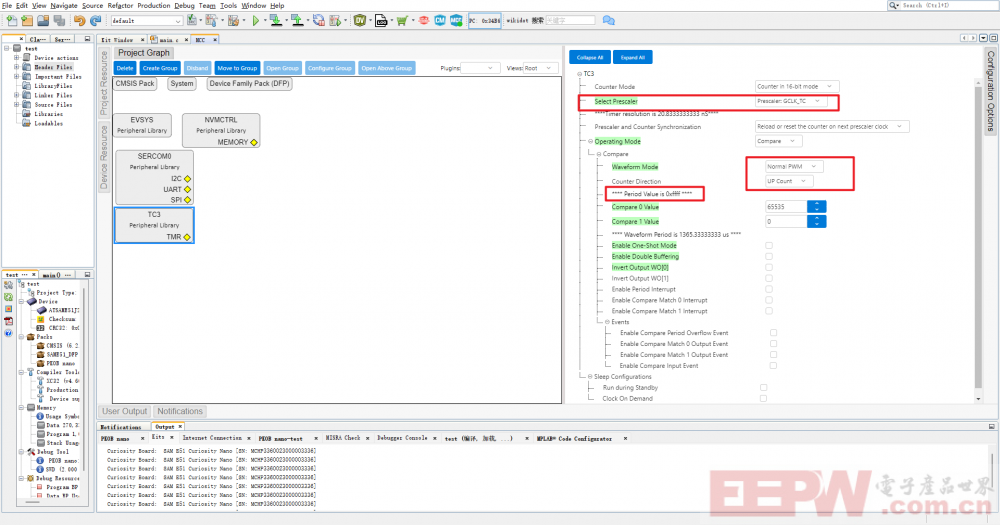Image resolution: width=1000 pixels, height=525 pixels.
Task: Click the Debug Project icon
Action: (335, 20)
